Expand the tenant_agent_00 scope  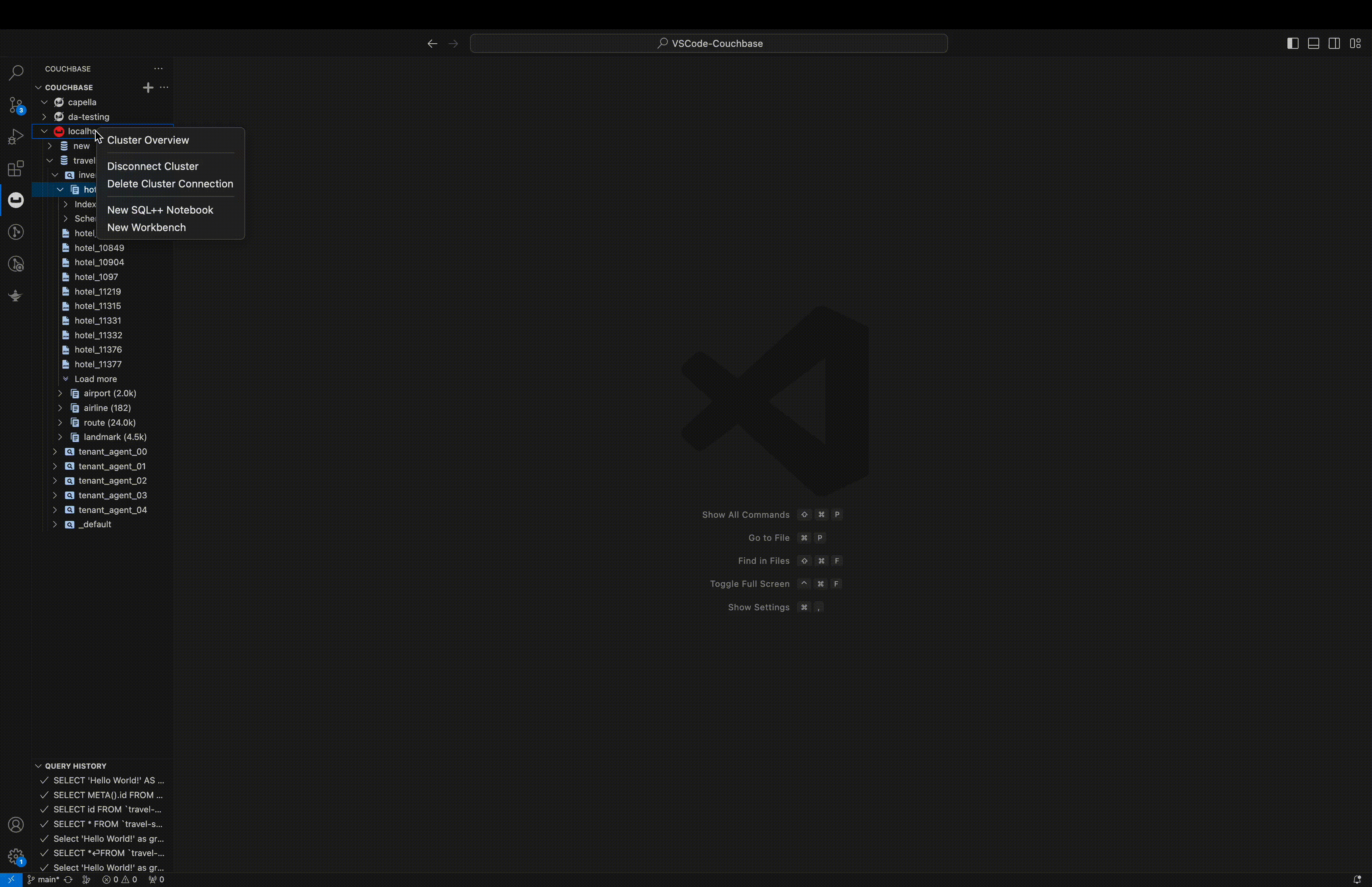(x=55, y=451)
